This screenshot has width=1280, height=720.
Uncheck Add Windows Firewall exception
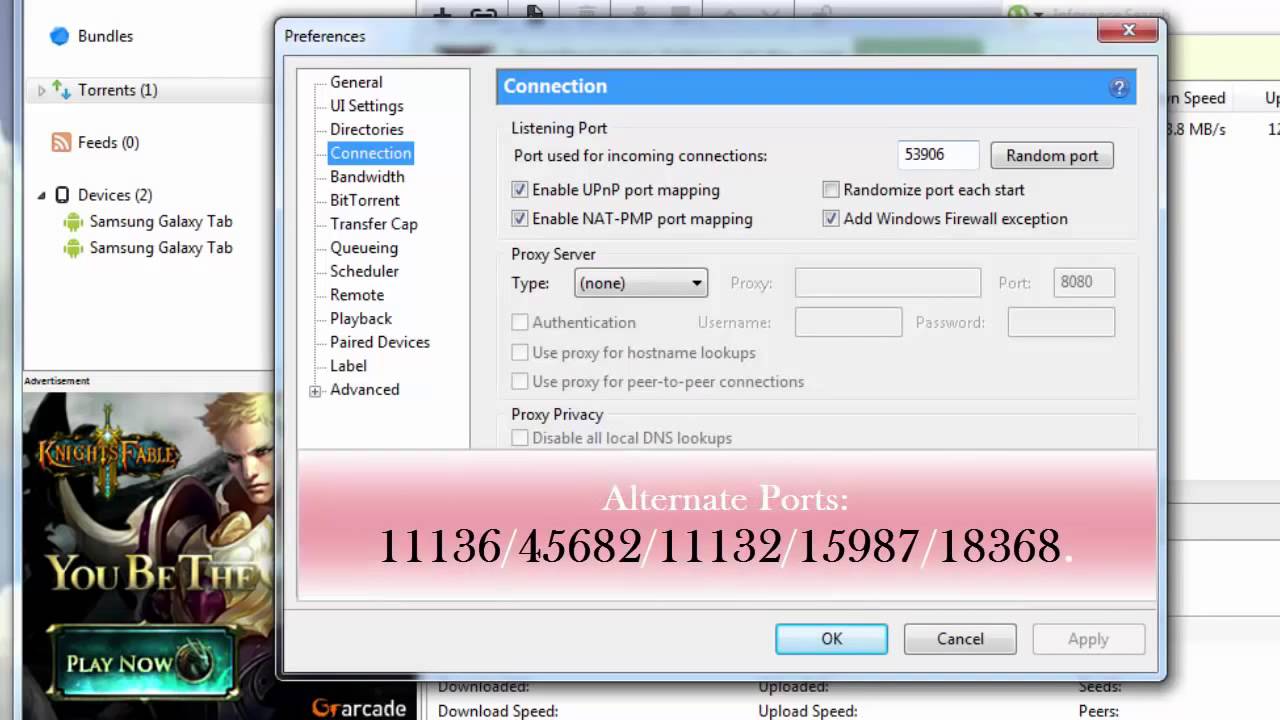(x=831, y=219)
